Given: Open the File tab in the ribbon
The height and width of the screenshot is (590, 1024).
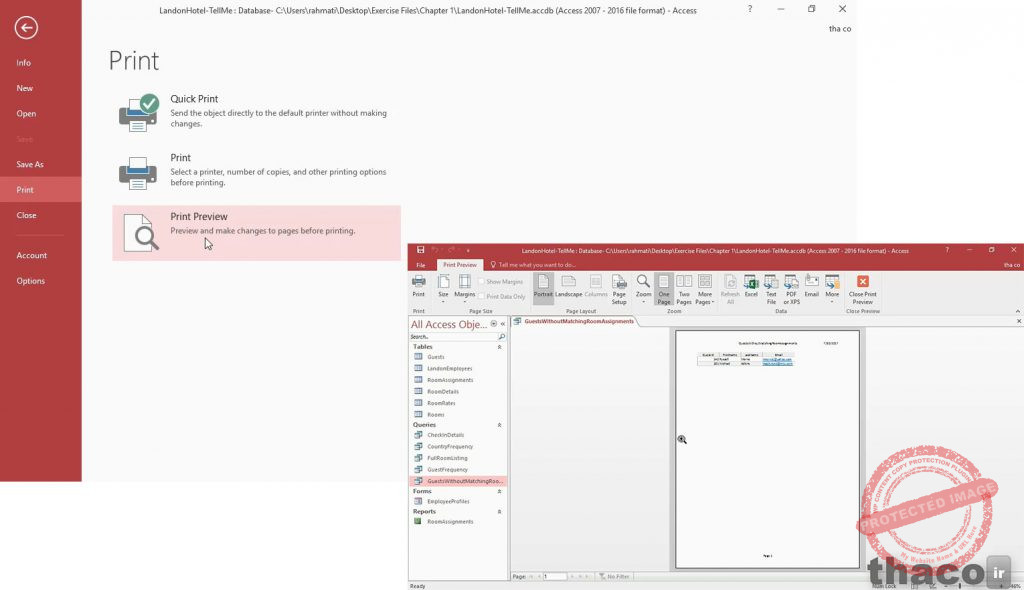Looking at the screenshot, I should tap(421, 265).
